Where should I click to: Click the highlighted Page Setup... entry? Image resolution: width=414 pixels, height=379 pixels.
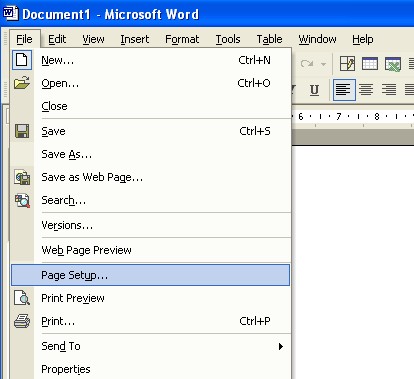(x=150, y=275)
